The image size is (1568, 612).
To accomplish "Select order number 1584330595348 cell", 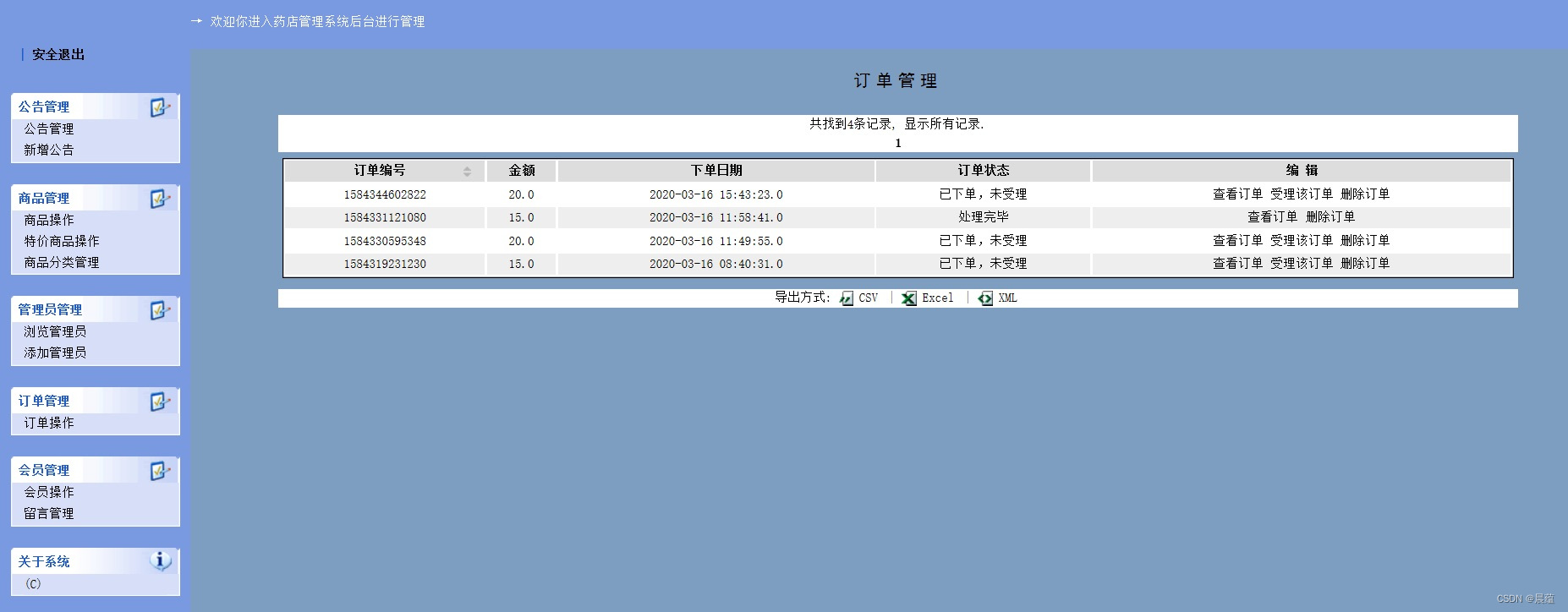I will tap(385, 241).
